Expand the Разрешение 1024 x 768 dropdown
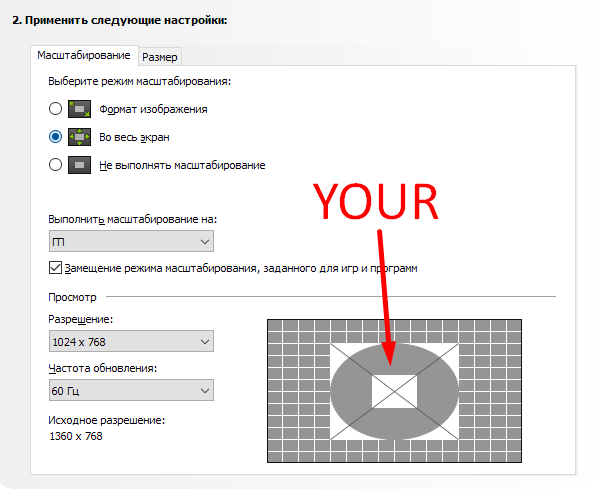Viewport: 594px width, 500px height. [x=131, y=341]
